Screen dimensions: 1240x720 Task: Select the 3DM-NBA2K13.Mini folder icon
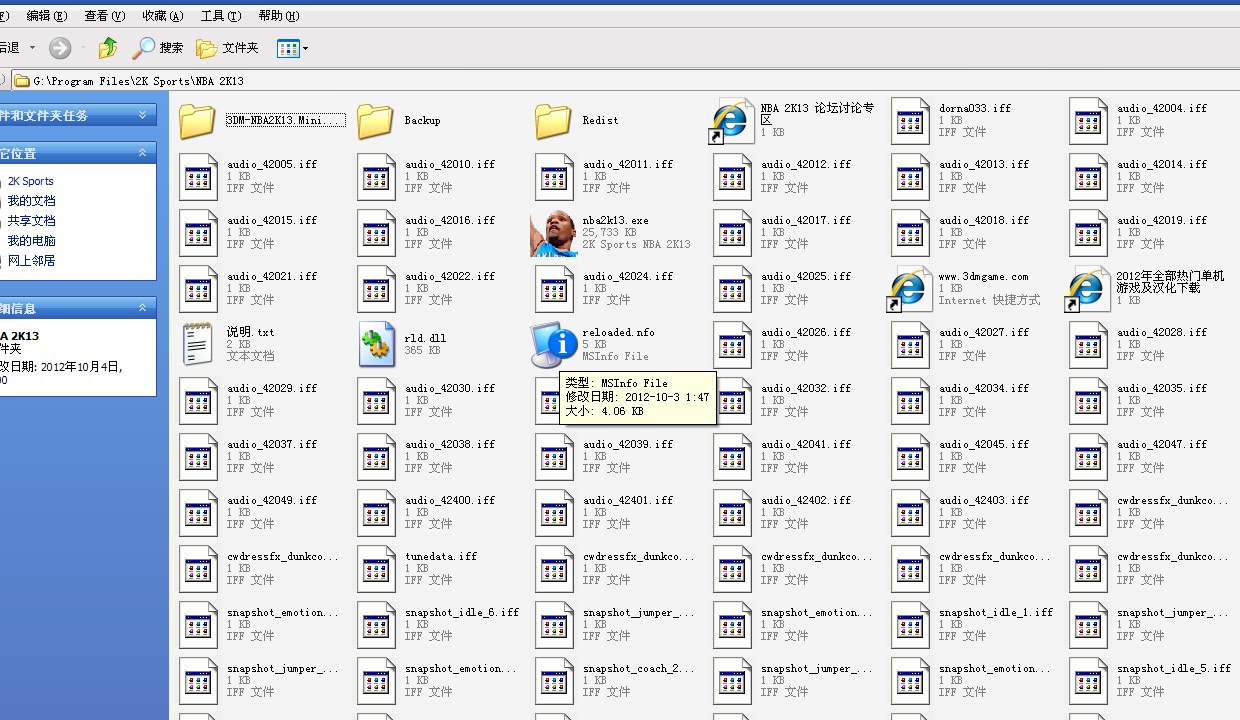tap(198, 121)
